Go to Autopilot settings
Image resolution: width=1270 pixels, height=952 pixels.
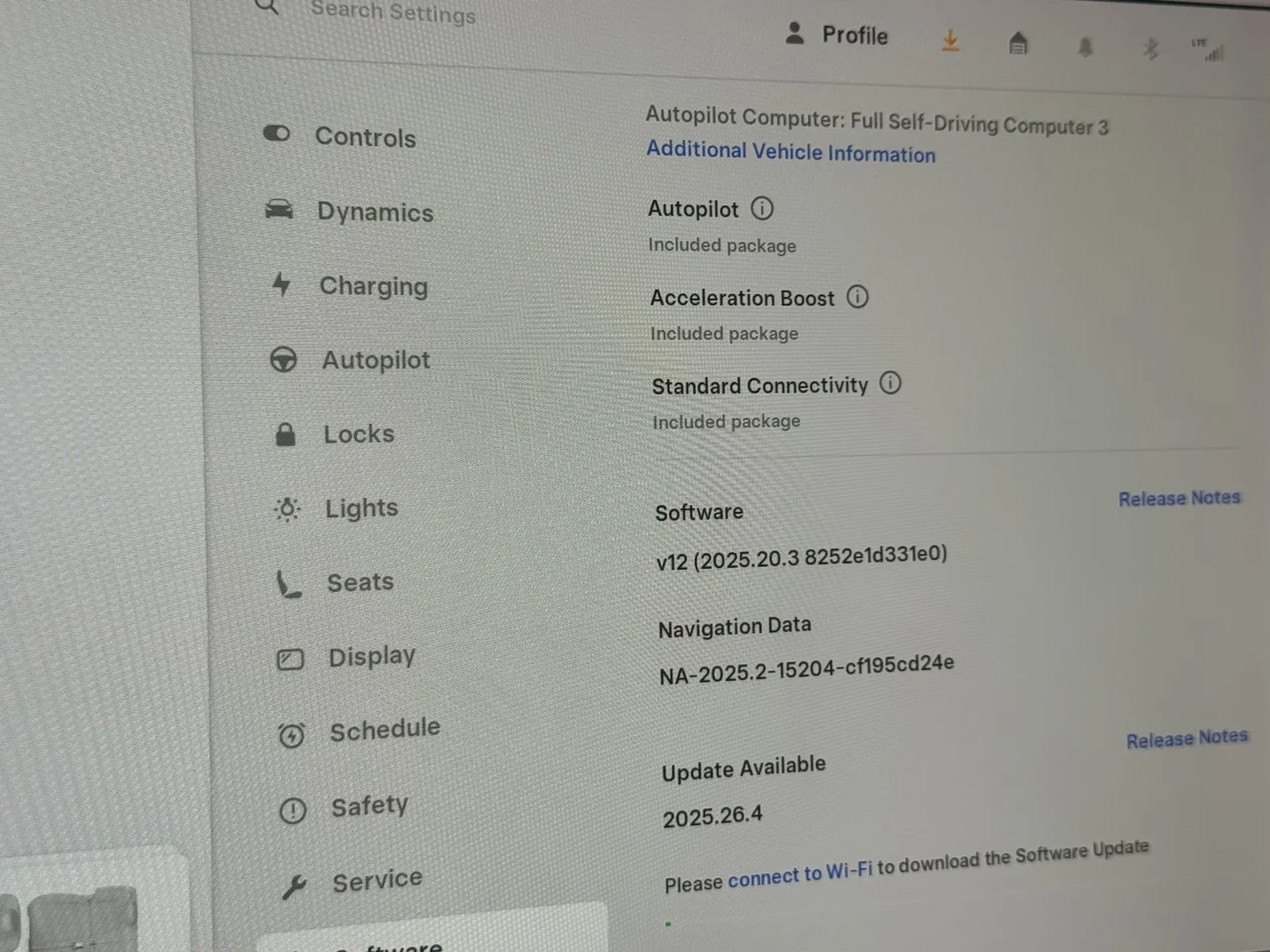tap(376, 360)
